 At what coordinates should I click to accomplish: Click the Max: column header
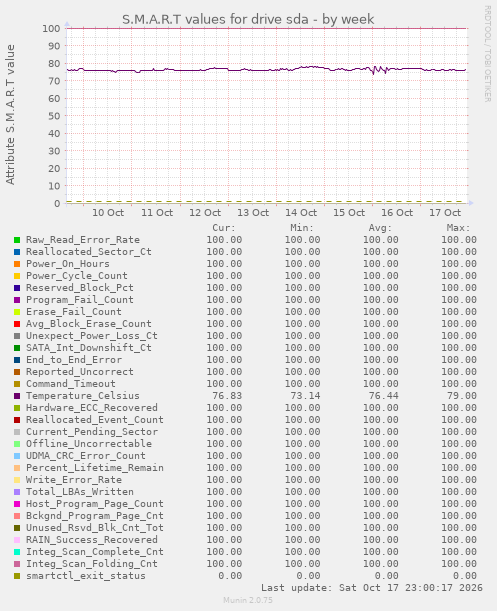pyautogui.click(x=458, y=228)
